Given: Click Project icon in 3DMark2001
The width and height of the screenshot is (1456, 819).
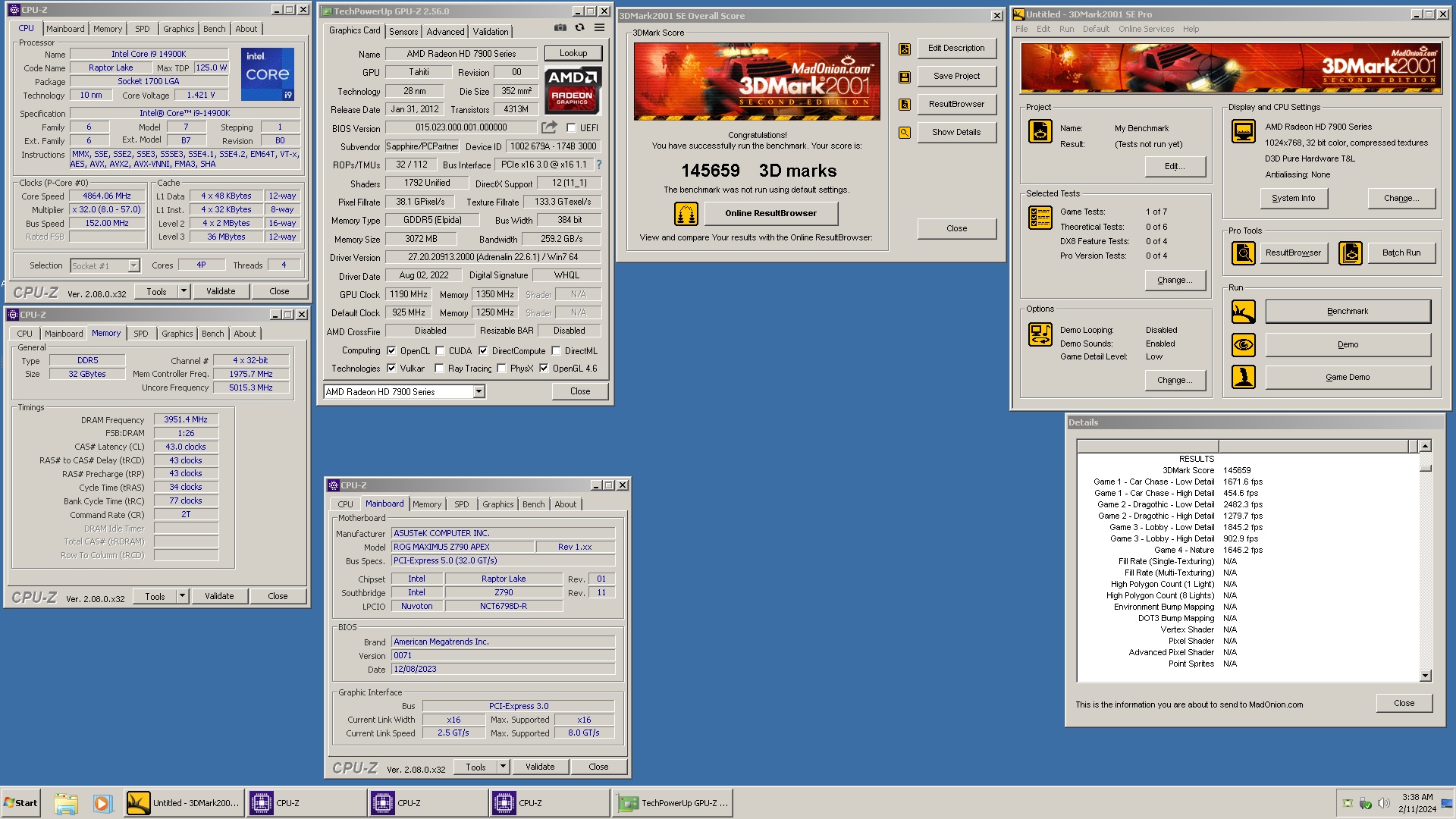Looking at the screenshot, I should click(x=1040, y=131).
